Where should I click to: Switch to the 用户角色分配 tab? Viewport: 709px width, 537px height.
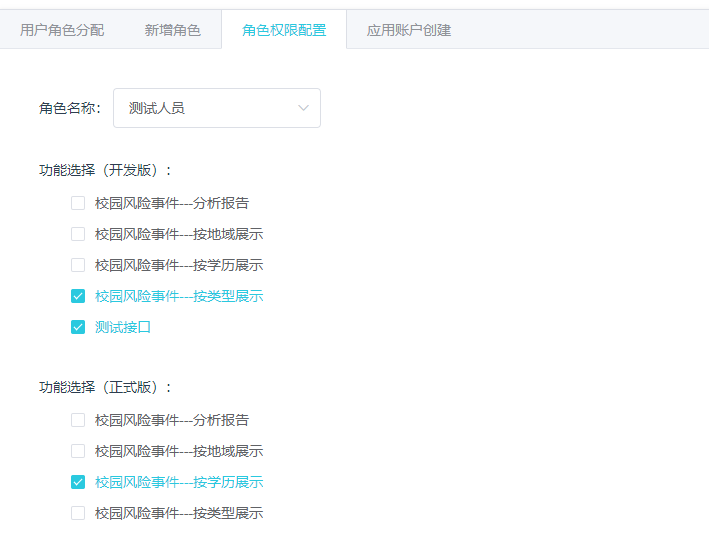62,30
